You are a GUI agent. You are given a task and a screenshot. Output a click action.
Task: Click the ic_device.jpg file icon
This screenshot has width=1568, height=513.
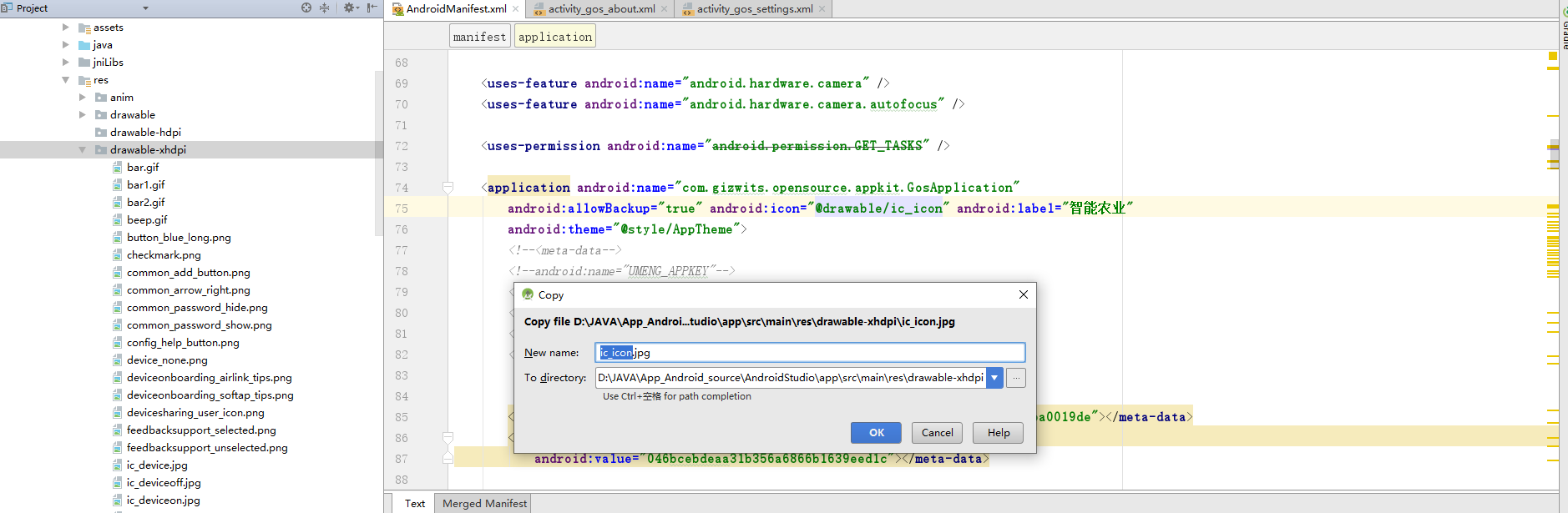tap(118, 465)
